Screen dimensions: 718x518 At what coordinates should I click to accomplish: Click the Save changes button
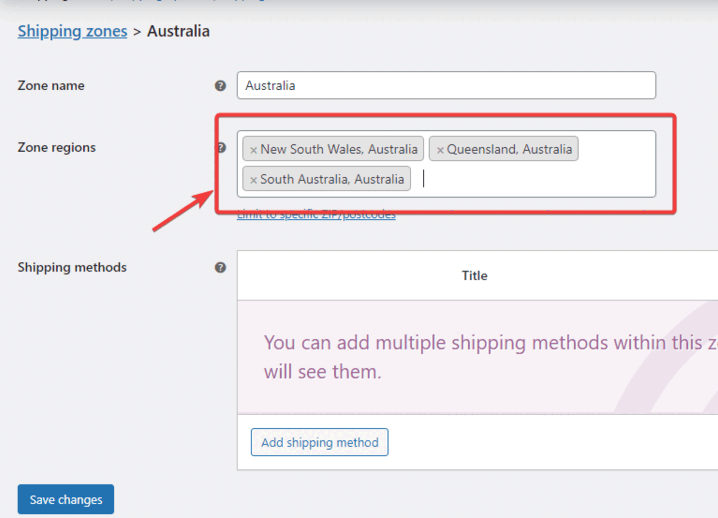coord(66,499)
